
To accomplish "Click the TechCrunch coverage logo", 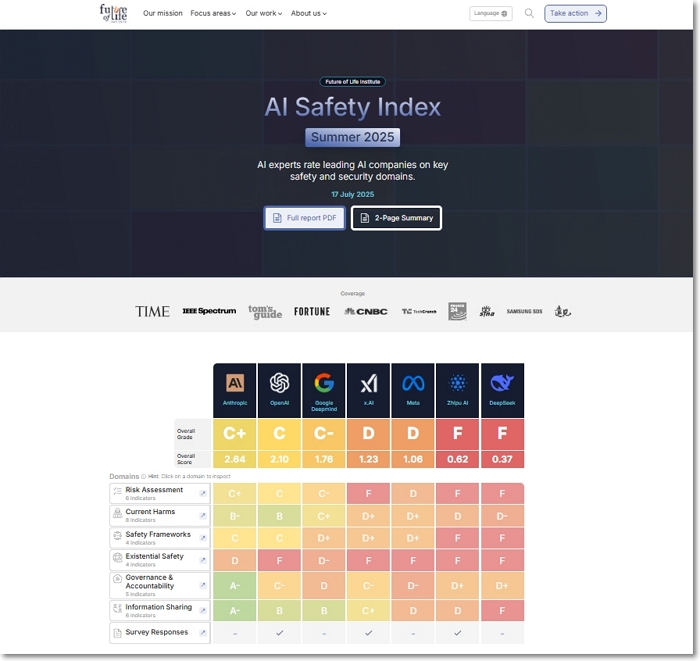I will 419,312.
